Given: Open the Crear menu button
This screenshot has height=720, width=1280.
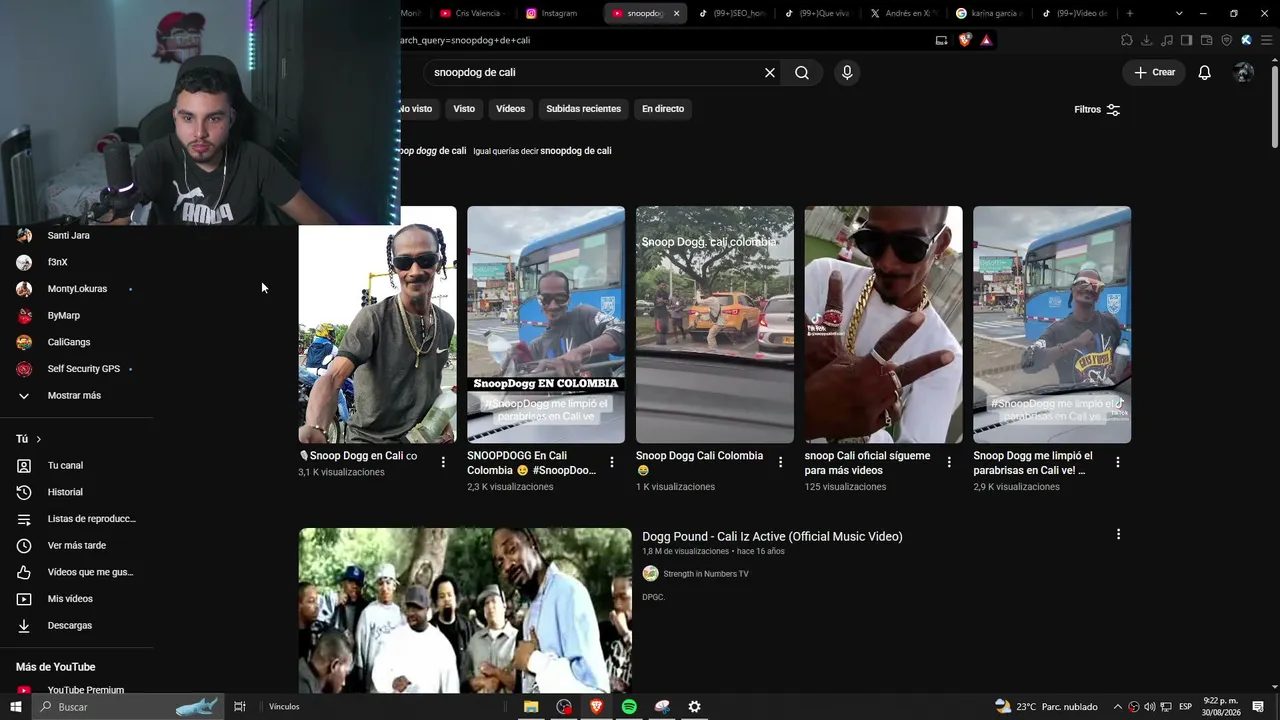Looking at the screenshot, I should 1154,72.
